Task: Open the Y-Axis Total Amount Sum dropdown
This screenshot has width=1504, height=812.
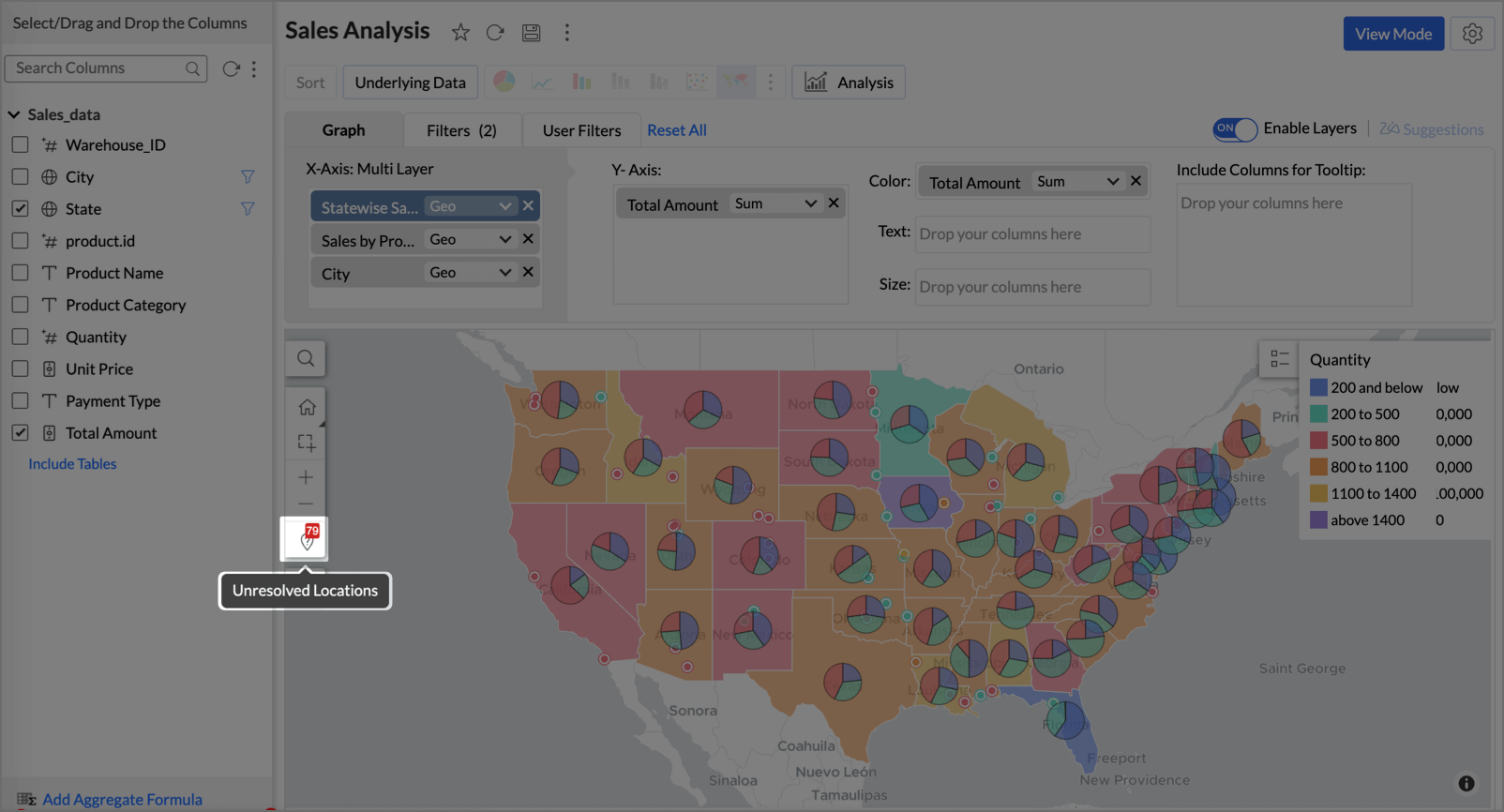Action: (x=810, y=203)
